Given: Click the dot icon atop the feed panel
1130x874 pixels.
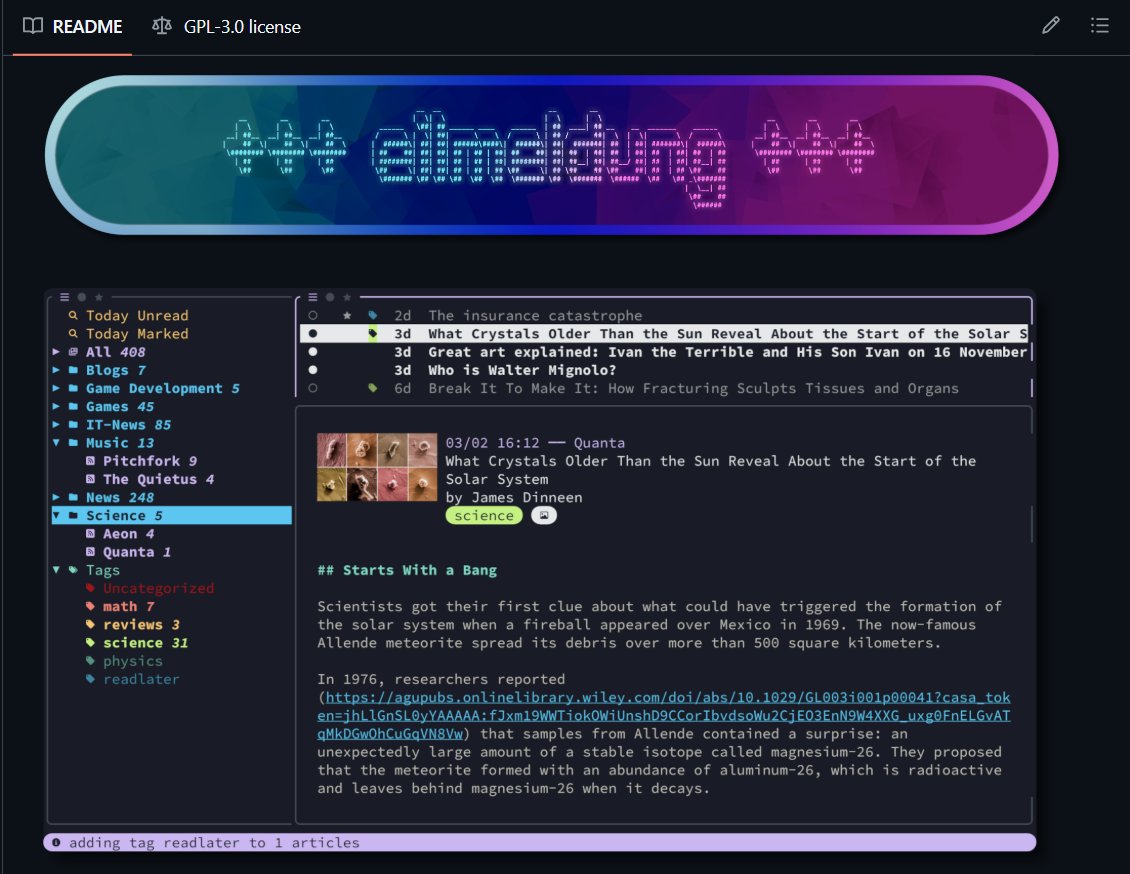Looking at the screenshot, I should [82, 297].
